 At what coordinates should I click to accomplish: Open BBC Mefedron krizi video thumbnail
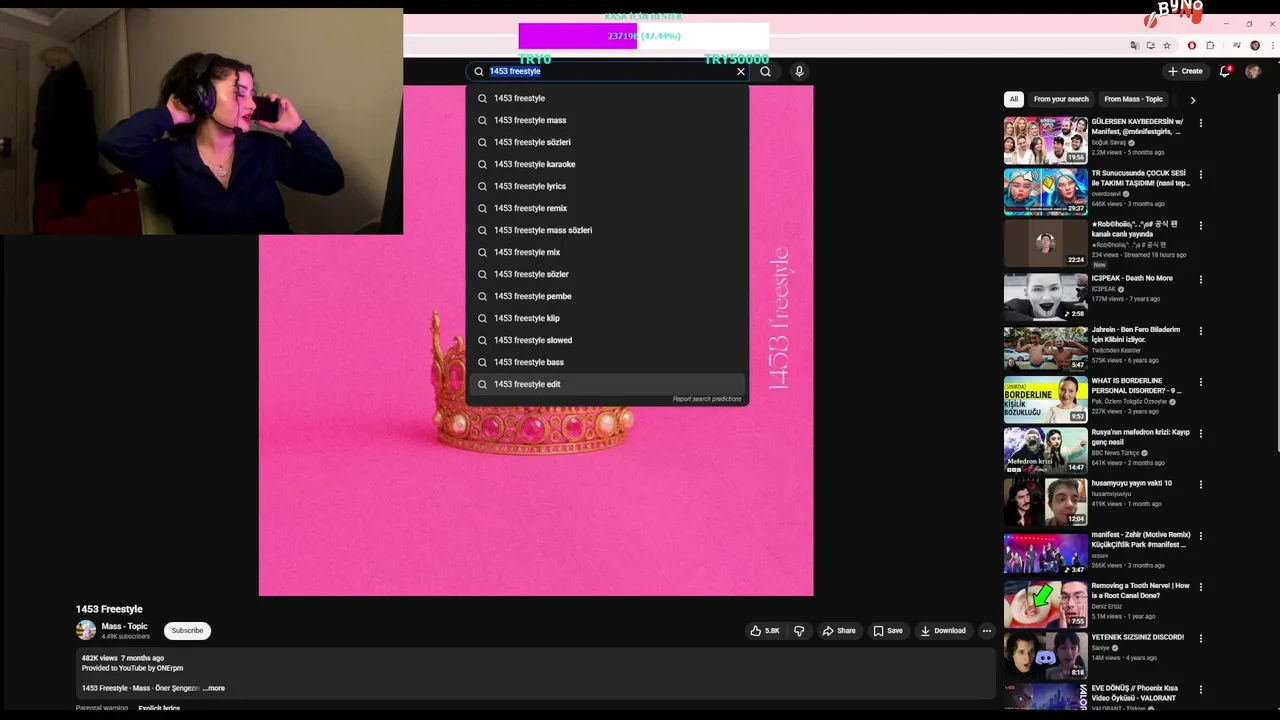[x=1045, y=450]
